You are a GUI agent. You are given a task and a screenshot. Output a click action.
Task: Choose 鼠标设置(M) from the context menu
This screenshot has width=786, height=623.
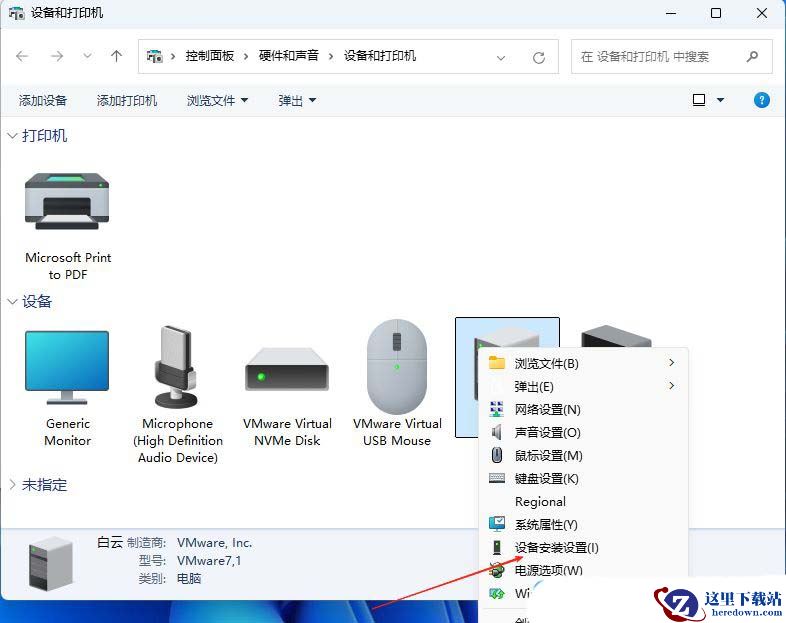click(583, 456)
